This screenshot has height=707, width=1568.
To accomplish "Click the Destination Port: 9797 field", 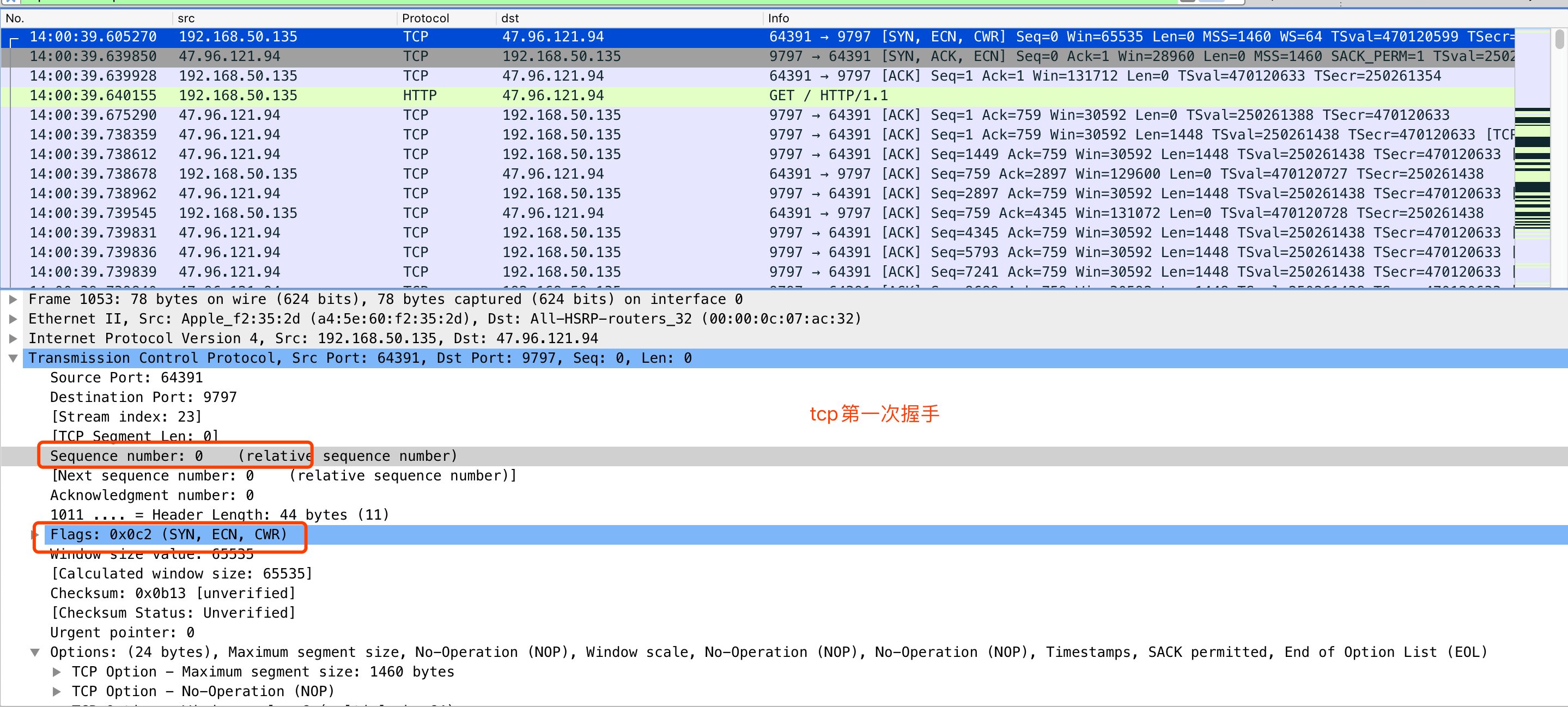I will click(144, 397).
